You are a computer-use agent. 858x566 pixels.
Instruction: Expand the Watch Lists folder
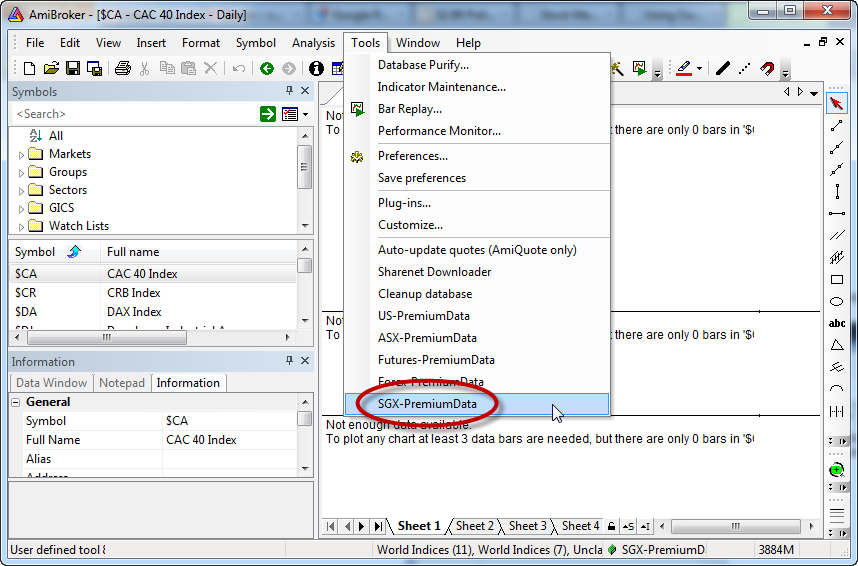21,227
